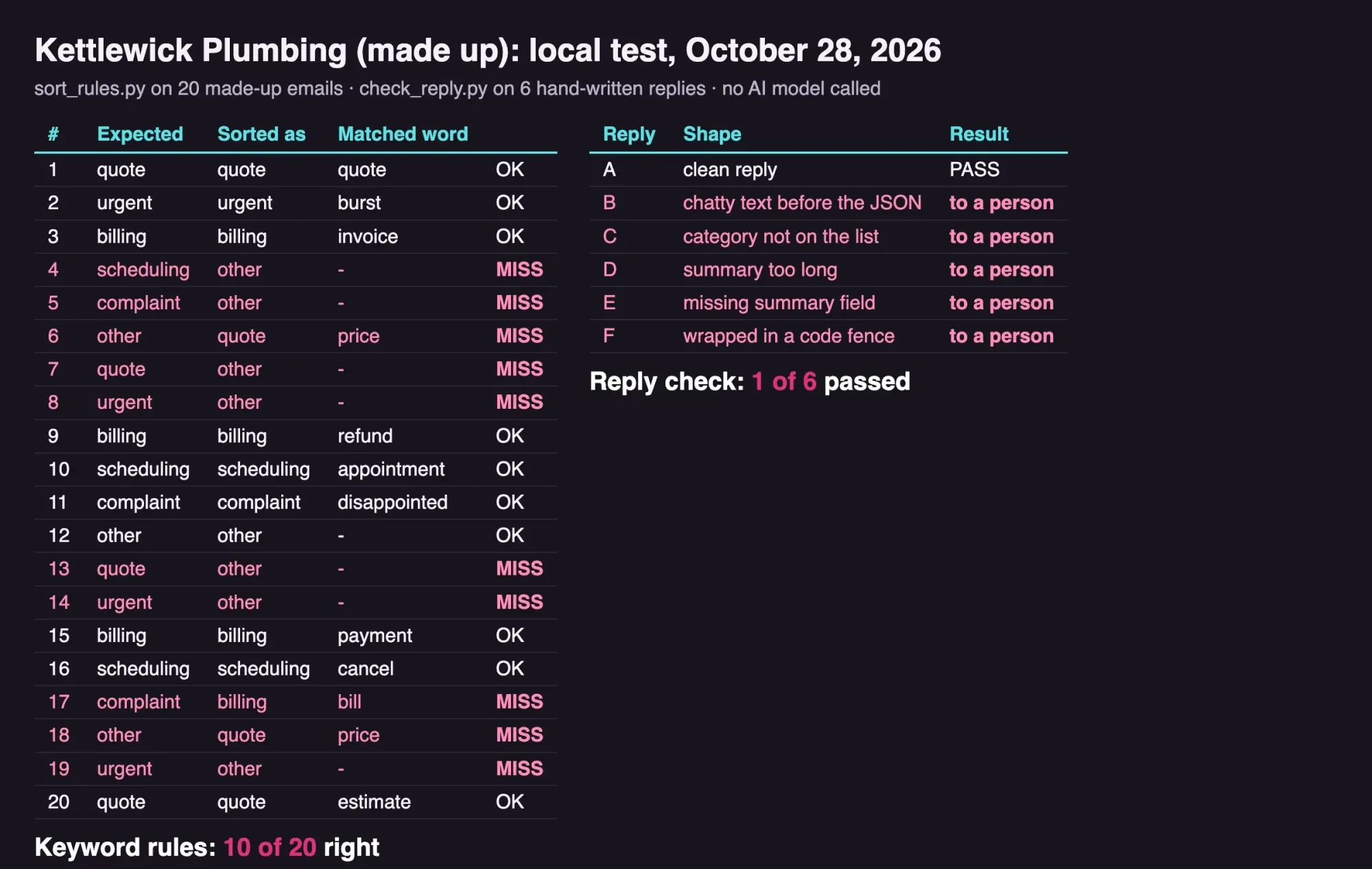Screen dimensions: 1372x869
Task: Select the matched word 'bill' in row 17
Action: click(x=349, y=702)
